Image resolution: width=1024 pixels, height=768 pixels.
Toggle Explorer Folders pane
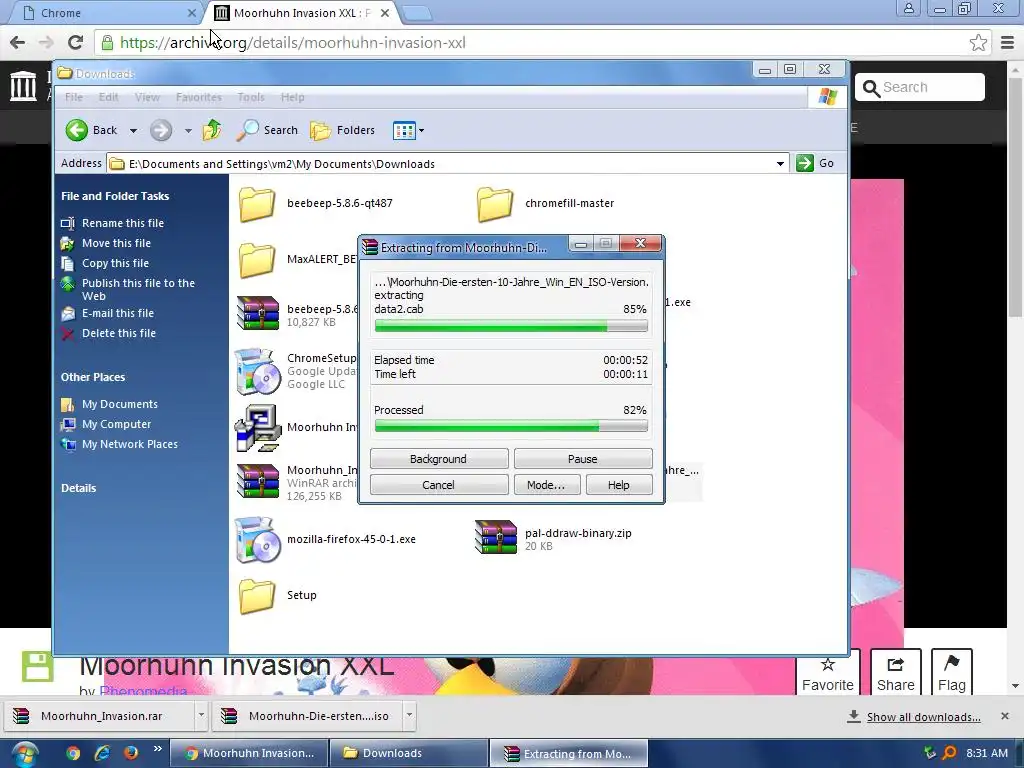click(x=342, y=130)
